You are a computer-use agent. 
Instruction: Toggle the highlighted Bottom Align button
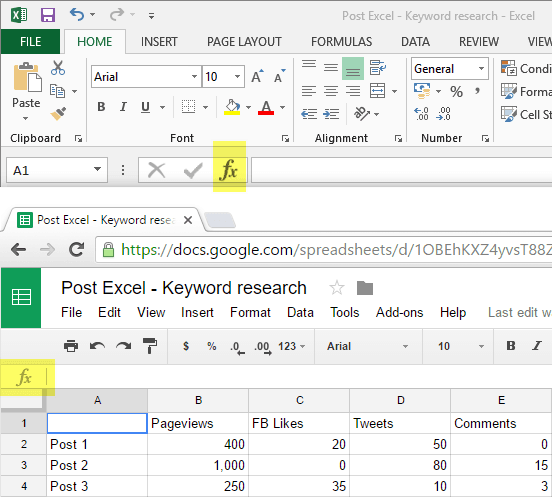coord(353,69)
